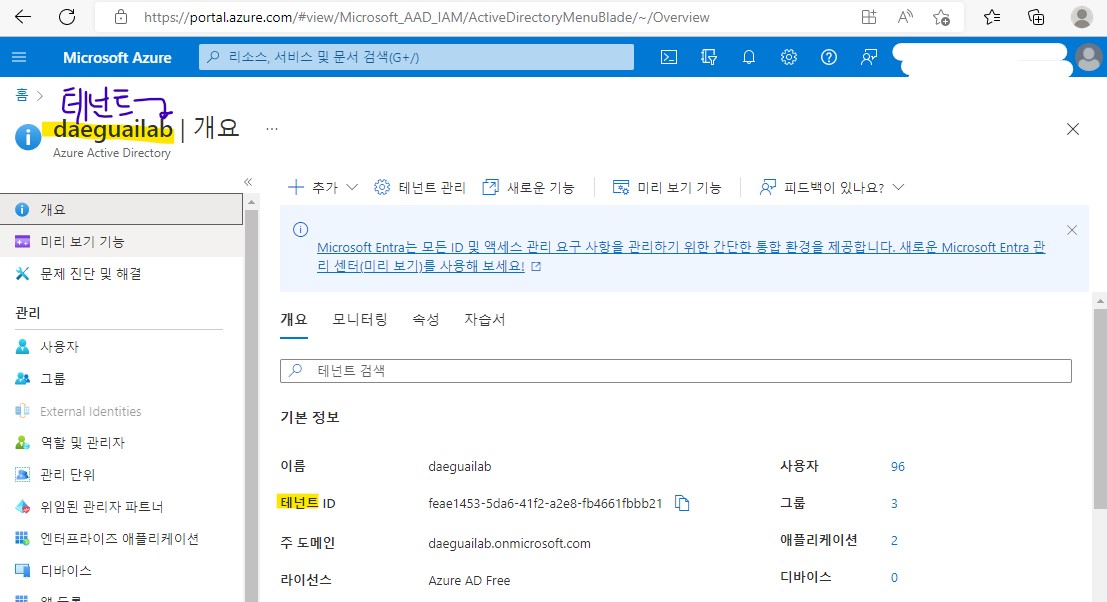Select the license text Azure AD Free
This screenshot has height=602, width=1107.
469,580
